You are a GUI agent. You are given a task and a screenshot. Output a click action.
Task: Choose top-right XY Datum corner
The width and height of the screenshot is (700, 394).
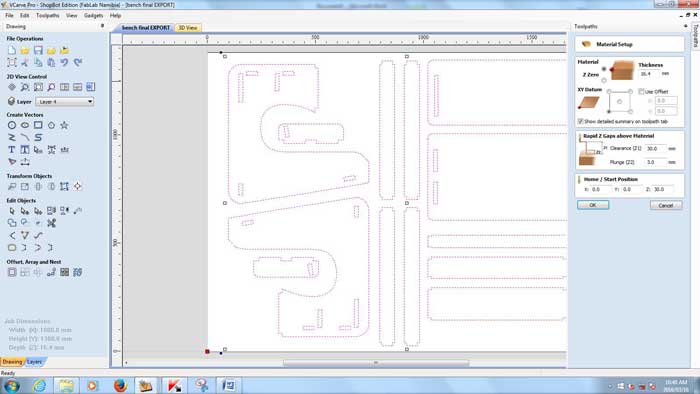tap(630, 91)
